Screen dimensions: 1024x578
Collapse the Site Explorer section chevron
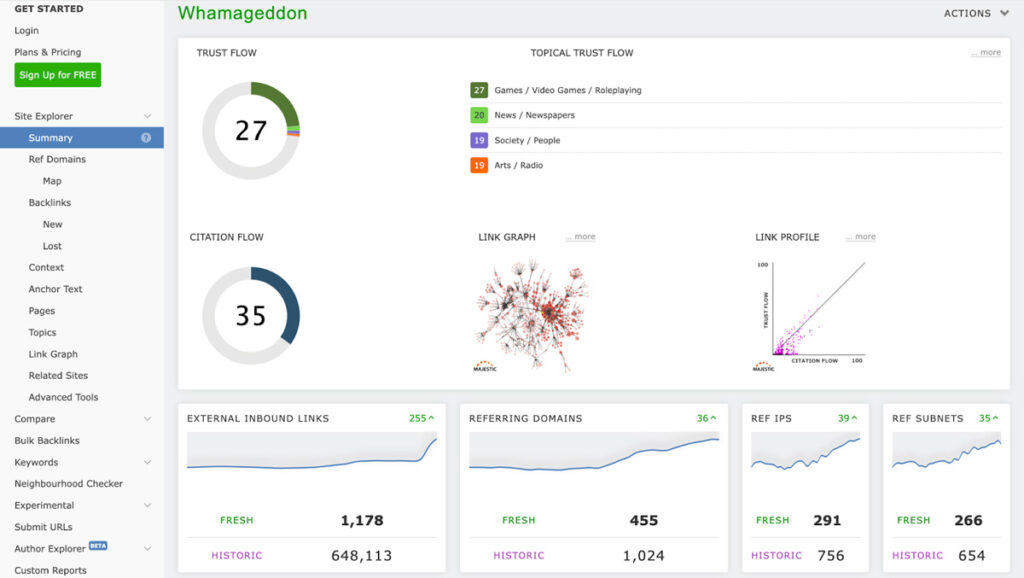148,116
